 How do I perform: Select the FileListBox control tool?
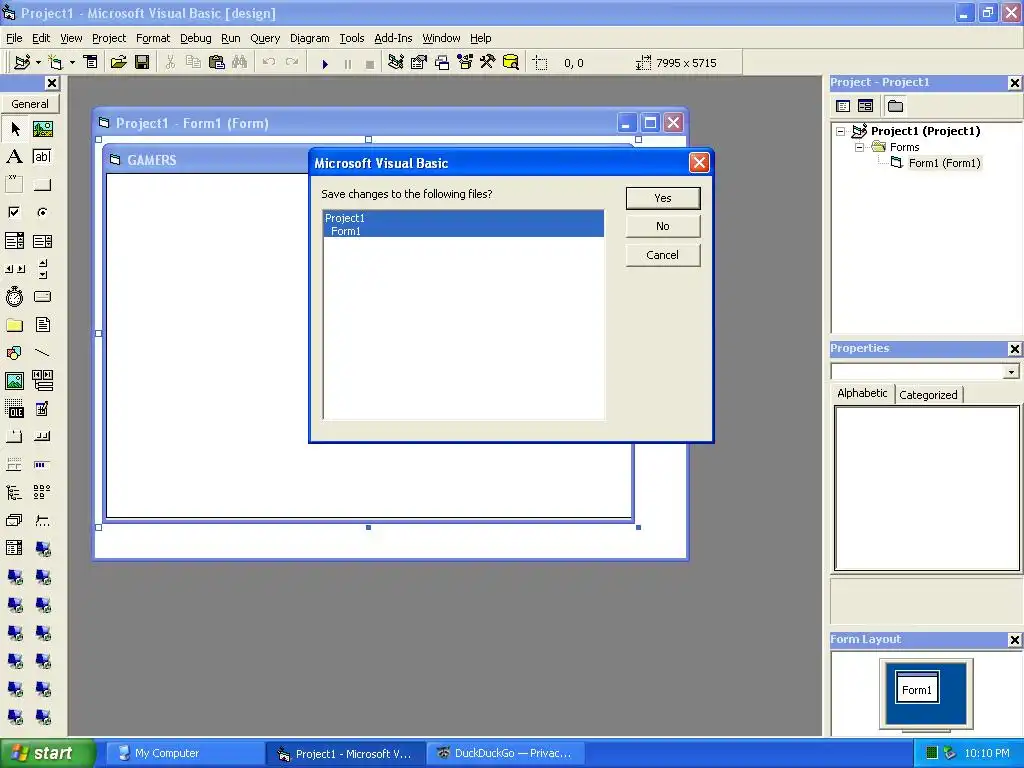click(42, 325)
